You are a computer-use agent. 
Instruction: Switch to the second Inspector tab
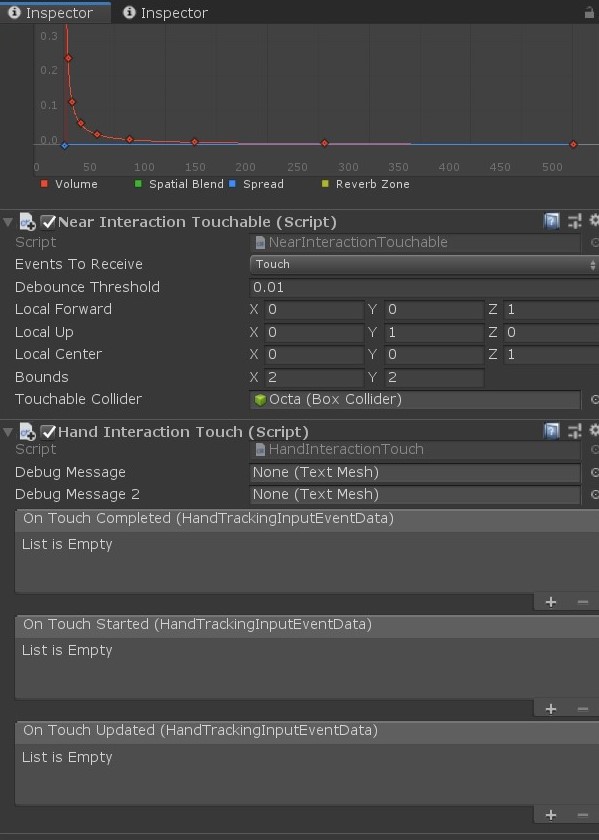[x=166, y=12]
